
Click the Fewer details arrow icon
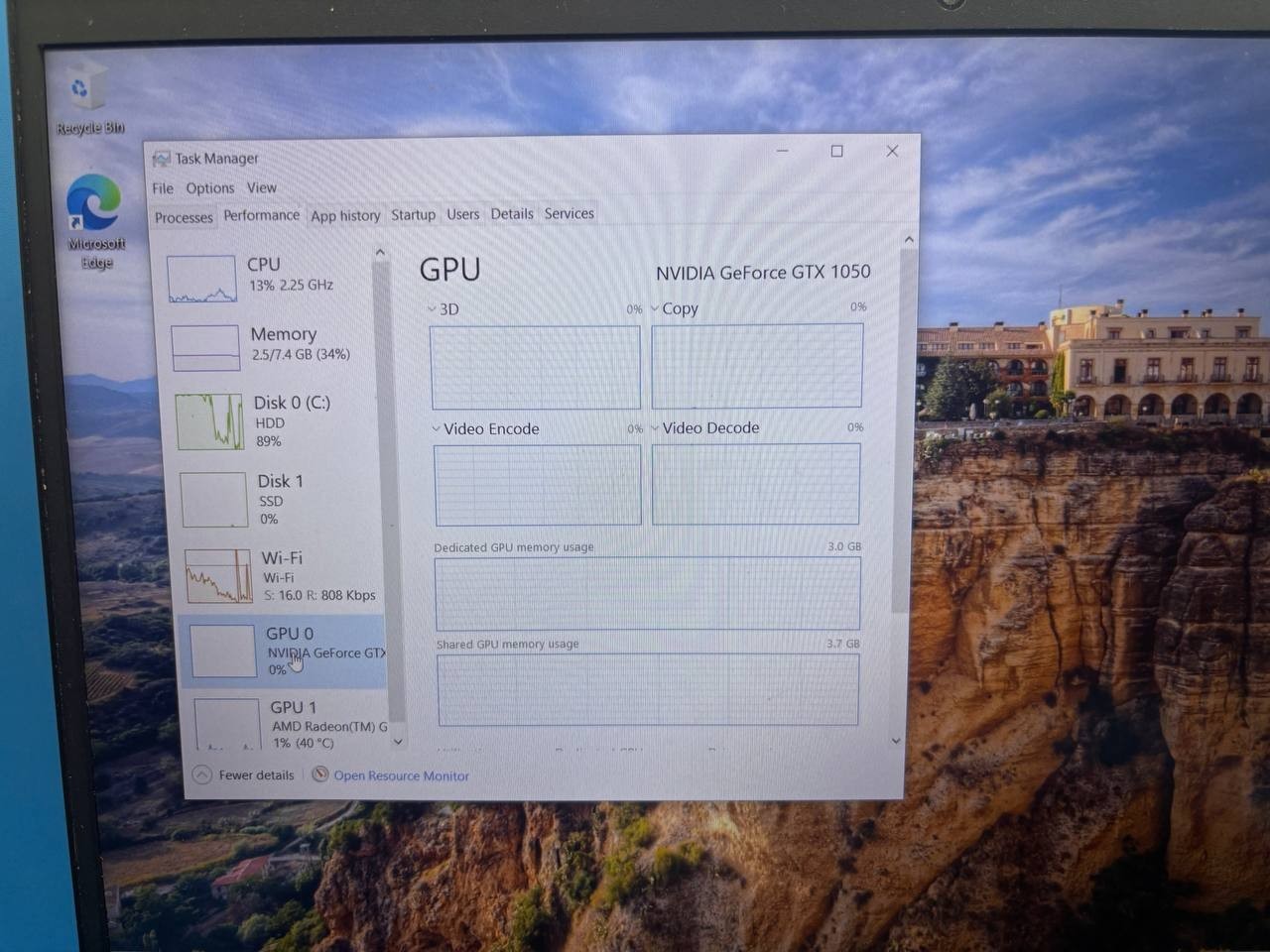[x=201, y=774]
